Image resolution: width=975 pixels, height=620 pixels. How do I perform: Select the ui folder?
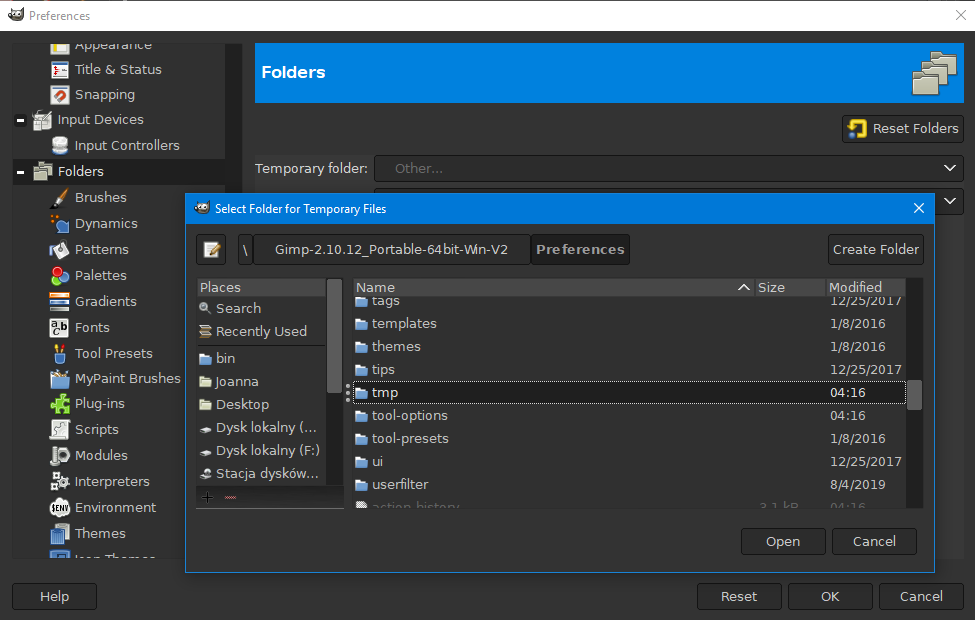(629, 462)
